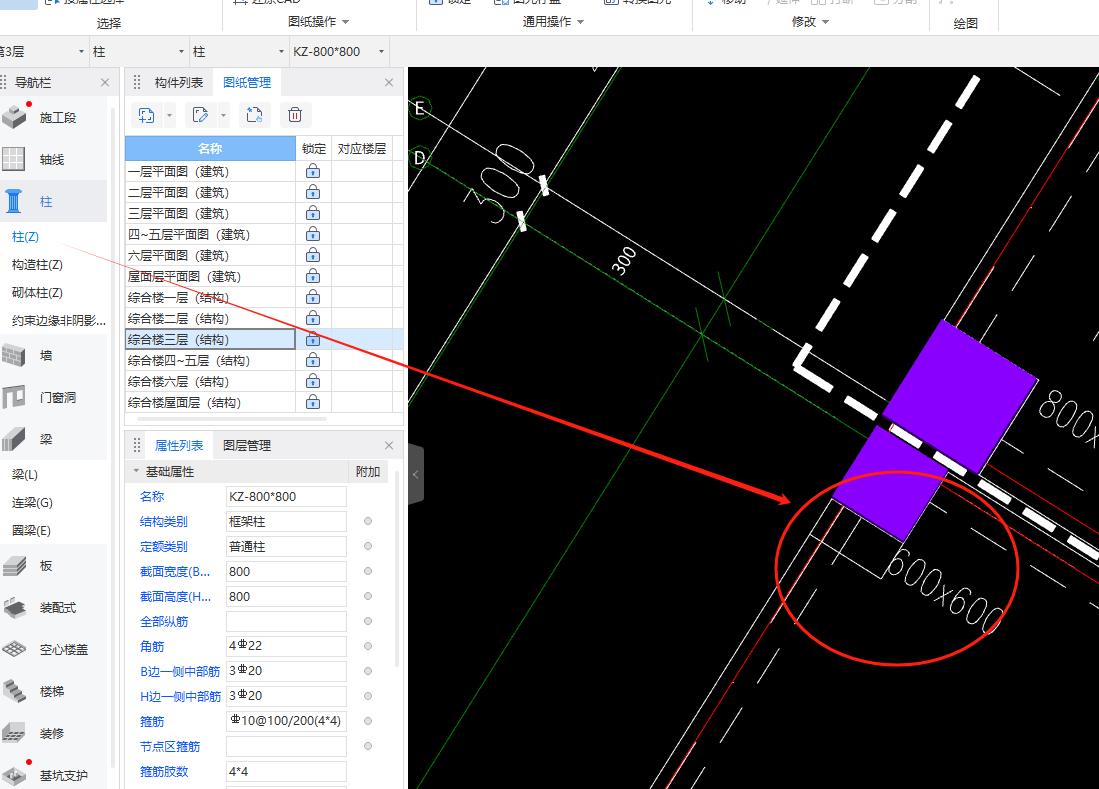Select 构造柱(Z) in navigation

[37, 265]
